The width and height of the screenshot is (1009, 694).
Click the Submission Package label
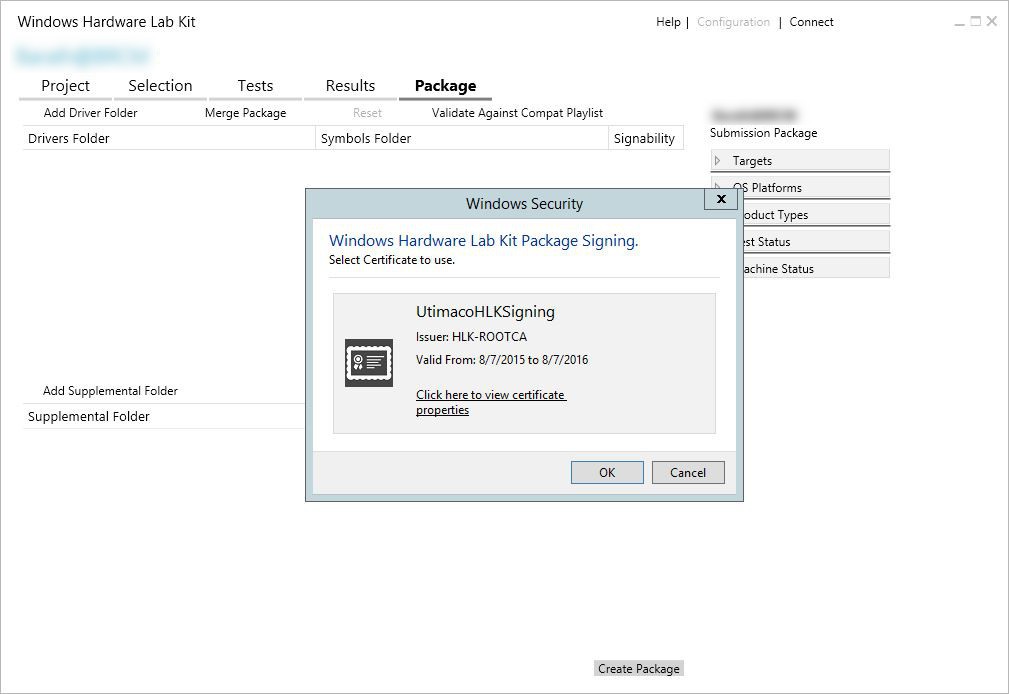(x=763, y=133)
